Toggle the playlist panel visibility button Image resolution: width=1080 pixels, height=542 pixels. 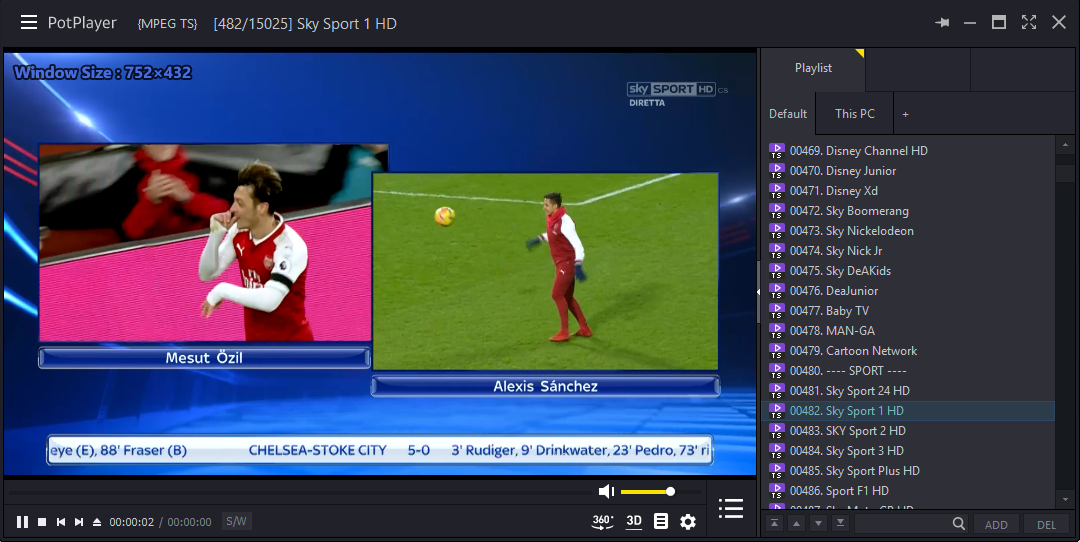pyautogui.click(x=731, y=509)
